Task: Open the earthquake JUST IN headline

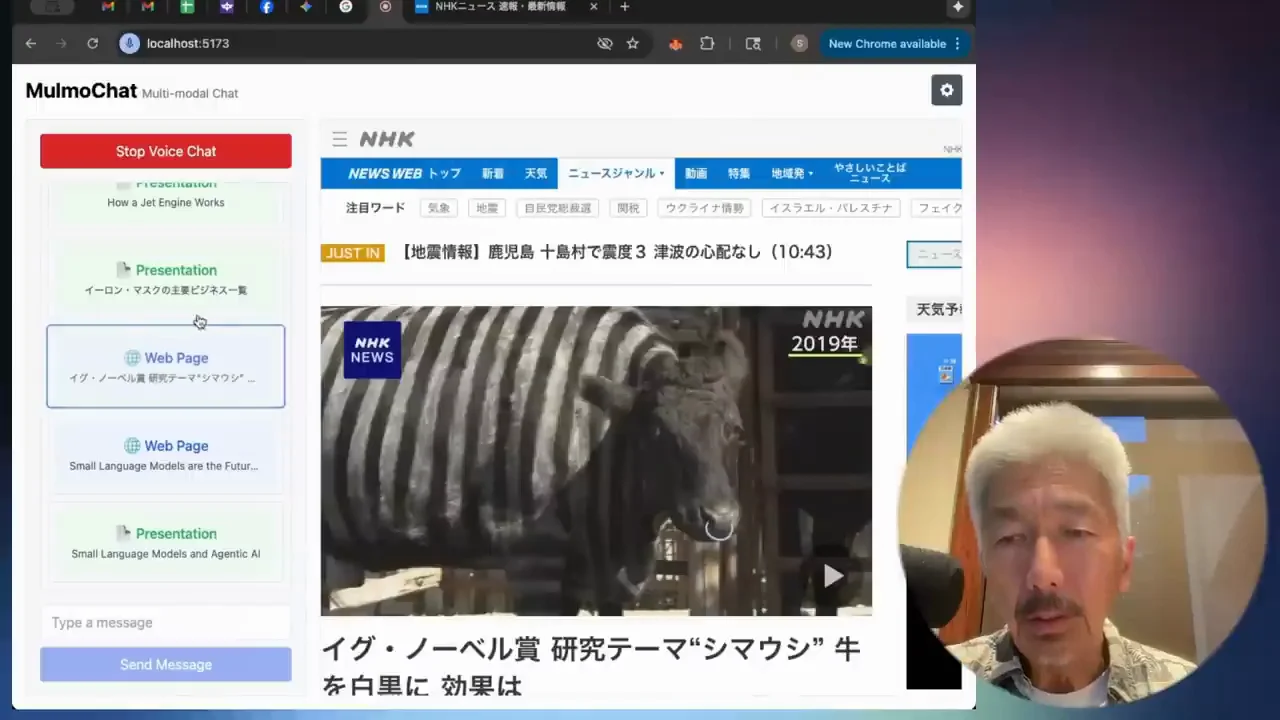Action: 615,252
